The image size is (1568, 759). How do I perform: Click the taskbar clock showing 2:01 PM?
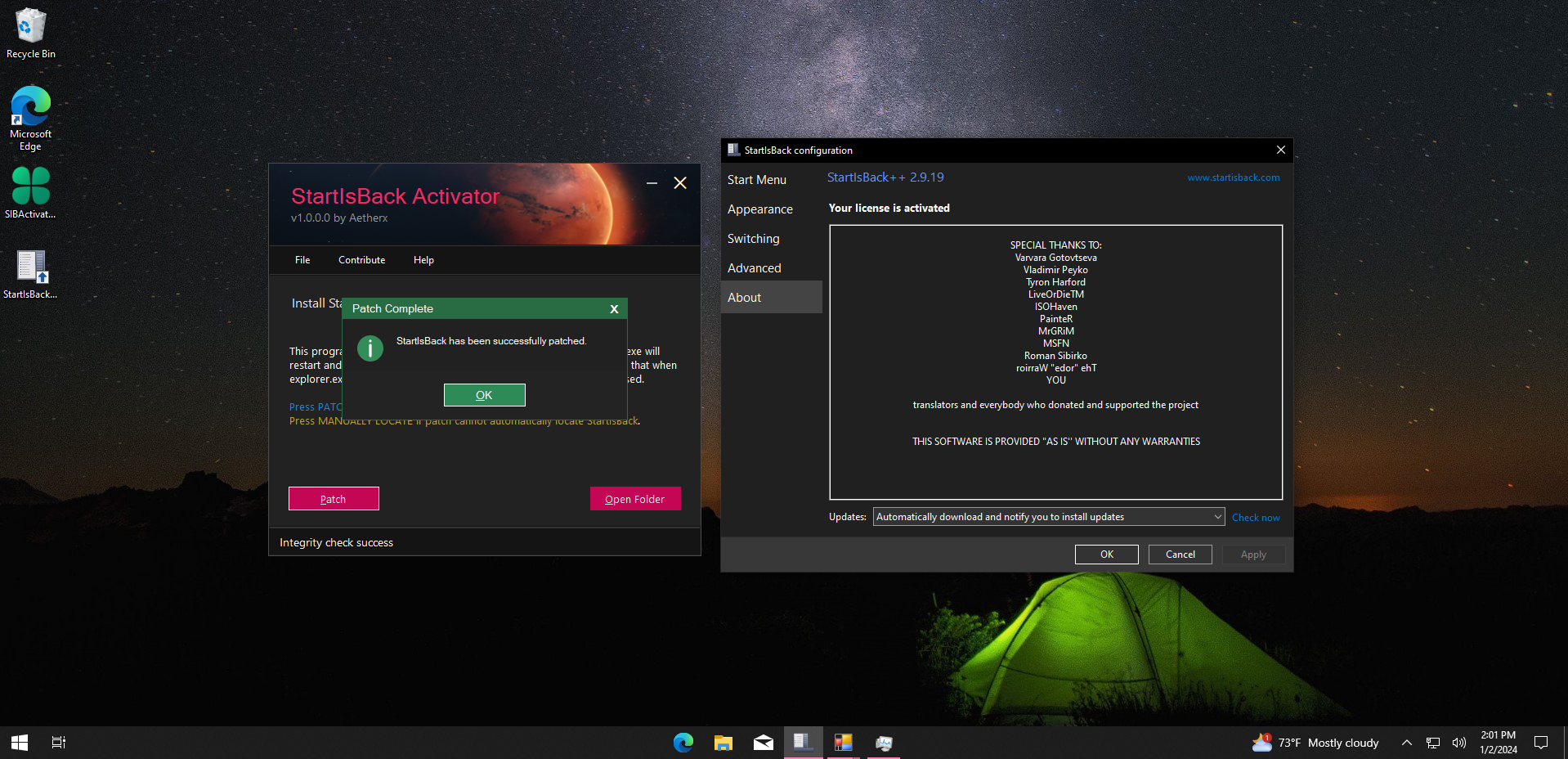(x=1499, y=743)
